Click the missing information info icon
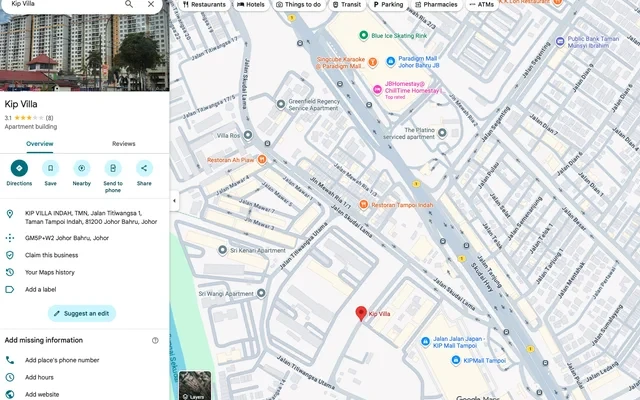 pos(155,340)
